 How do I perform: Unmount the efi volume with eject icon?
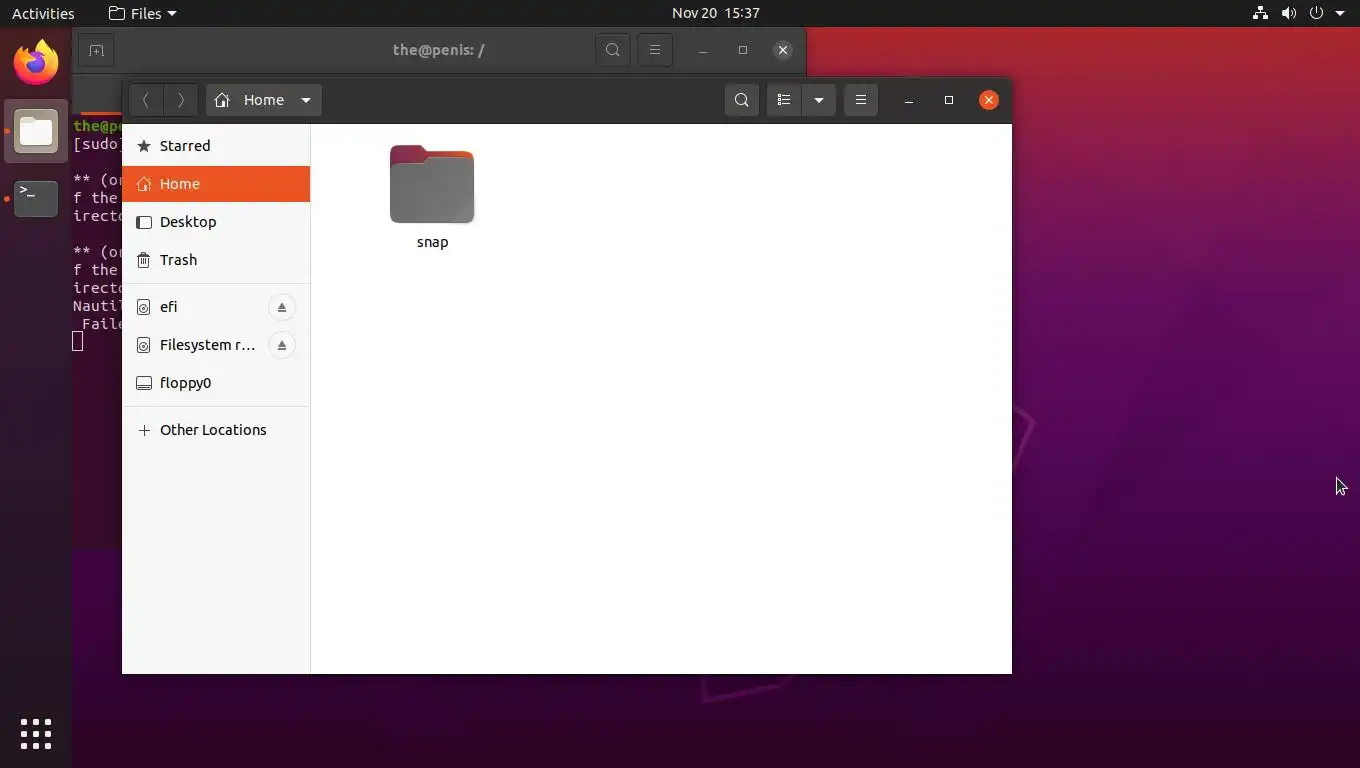282,307
